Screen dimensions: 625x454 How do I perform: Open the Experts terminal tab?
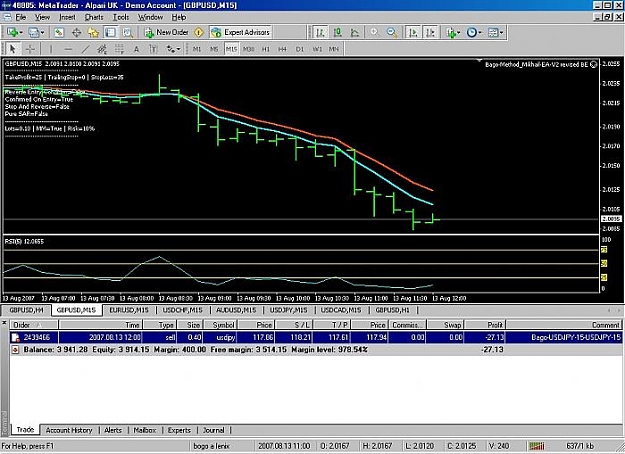(x=179, y=430)
